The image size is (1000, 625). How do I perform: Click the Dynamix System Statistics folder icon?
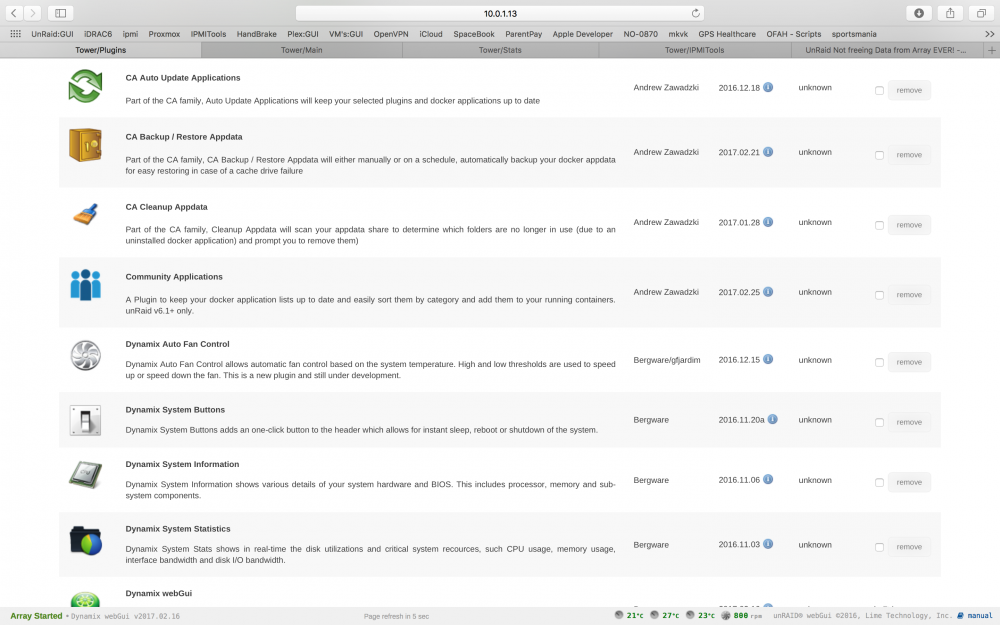85,540
